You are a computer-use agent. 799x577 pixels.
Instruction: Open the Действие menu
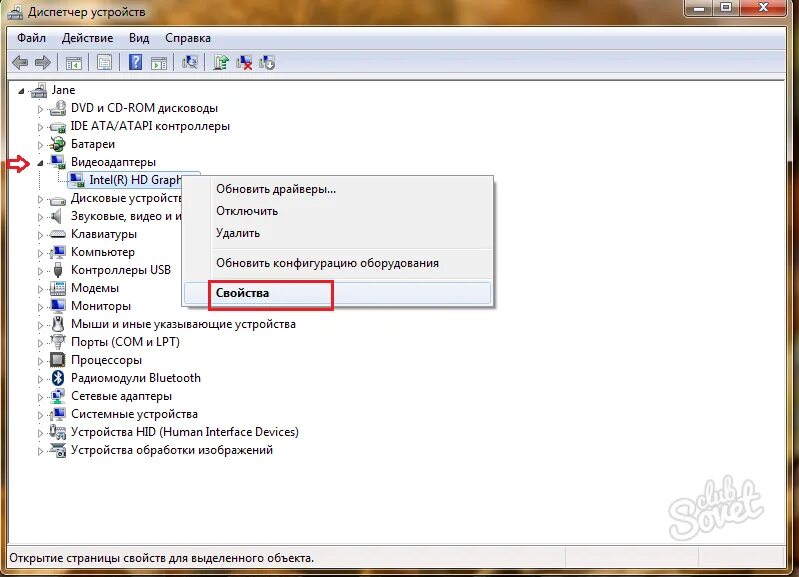(87, 38)
